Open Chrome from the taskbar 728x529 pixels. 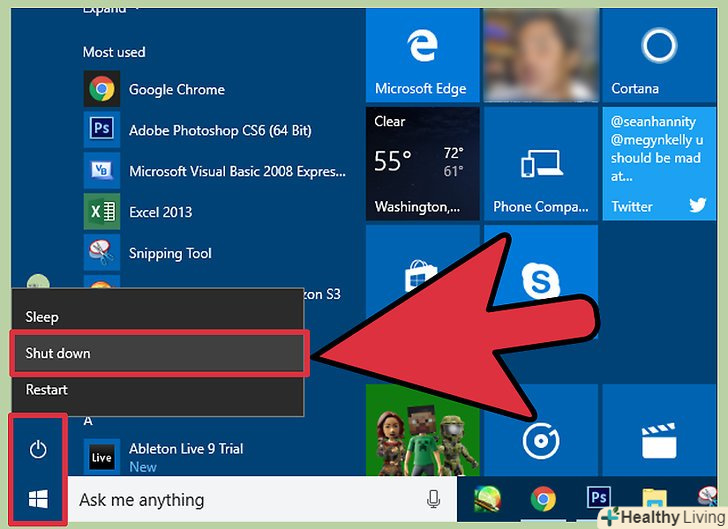(x=543, y=499)
